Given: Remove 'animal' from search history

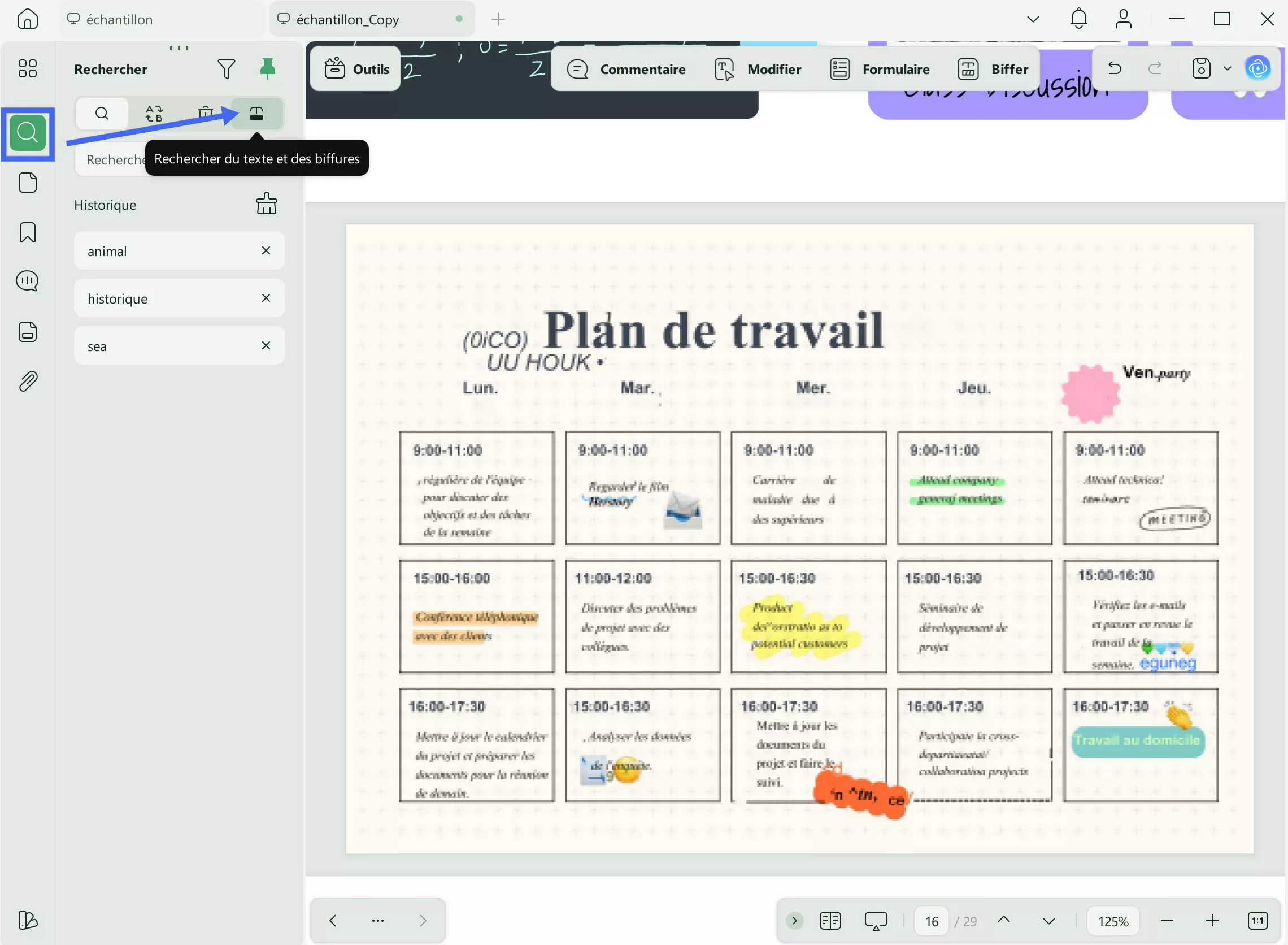Looking at the screenshot, I should (x=266, y=250).
